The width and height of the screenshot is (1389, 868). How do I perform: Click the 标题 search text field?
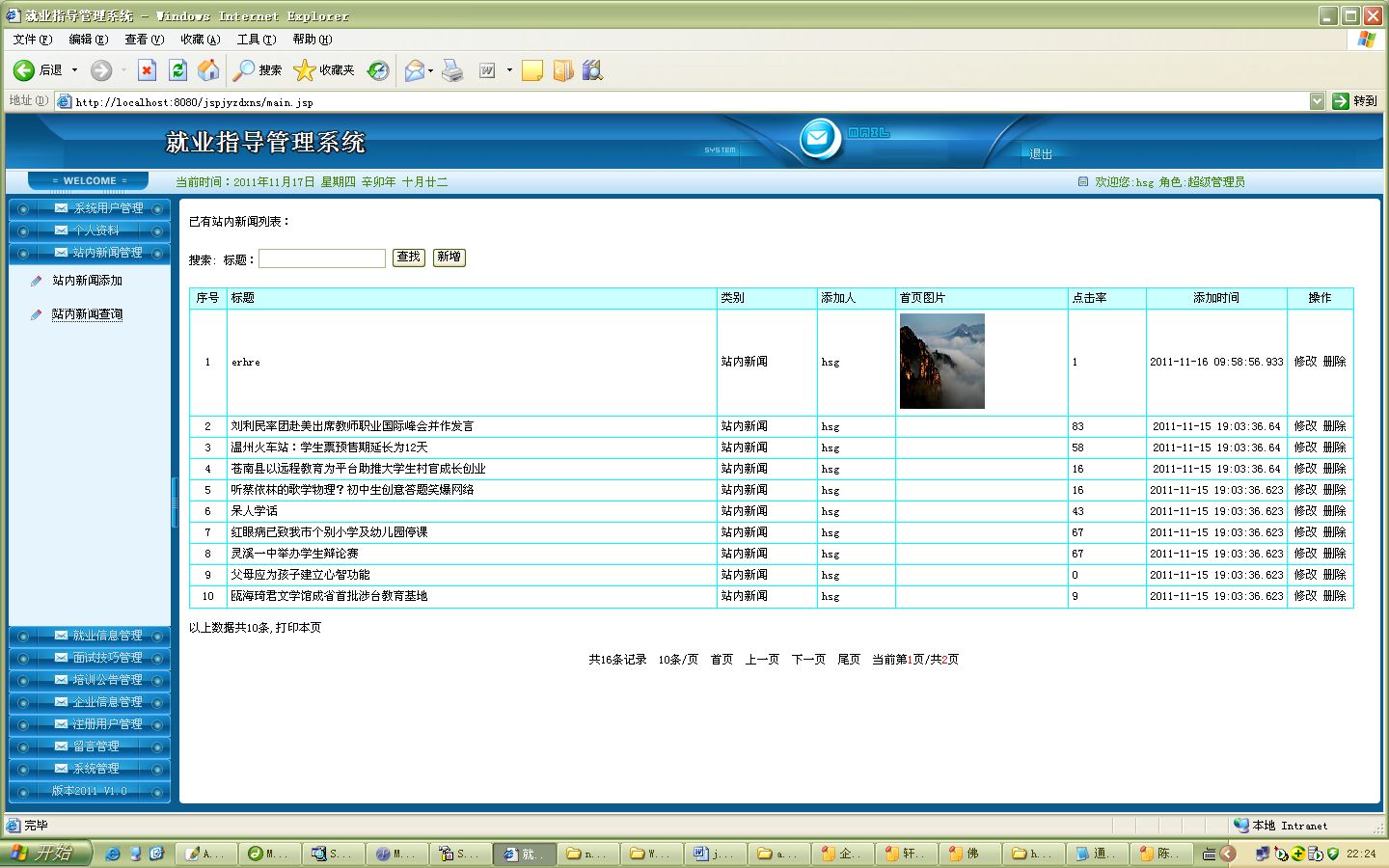pyautogui.click(x=322, y=258)
